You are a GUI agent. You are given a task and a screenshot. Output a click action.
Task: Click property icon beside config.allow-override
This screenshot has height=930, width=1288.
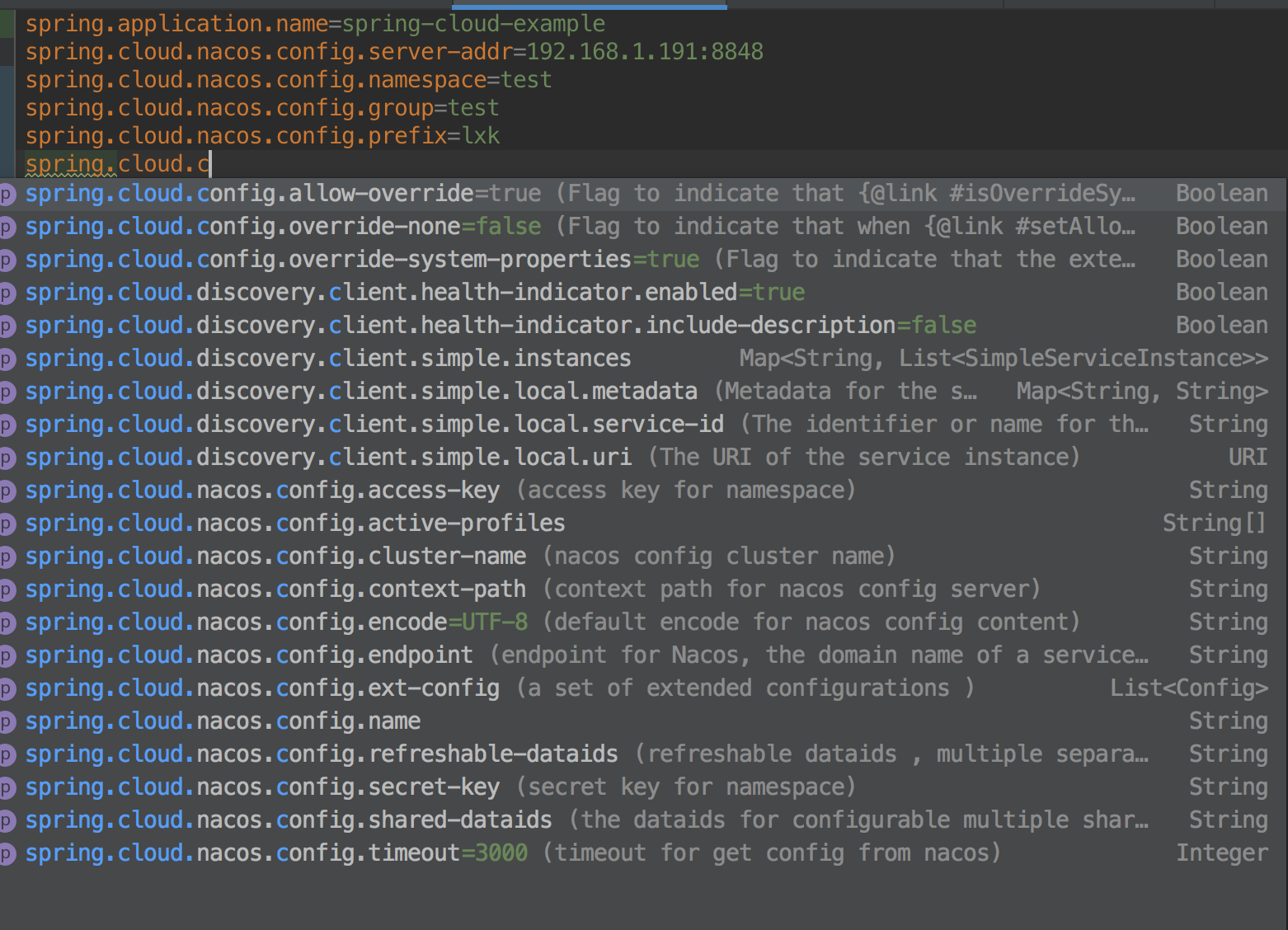point(7,195)
